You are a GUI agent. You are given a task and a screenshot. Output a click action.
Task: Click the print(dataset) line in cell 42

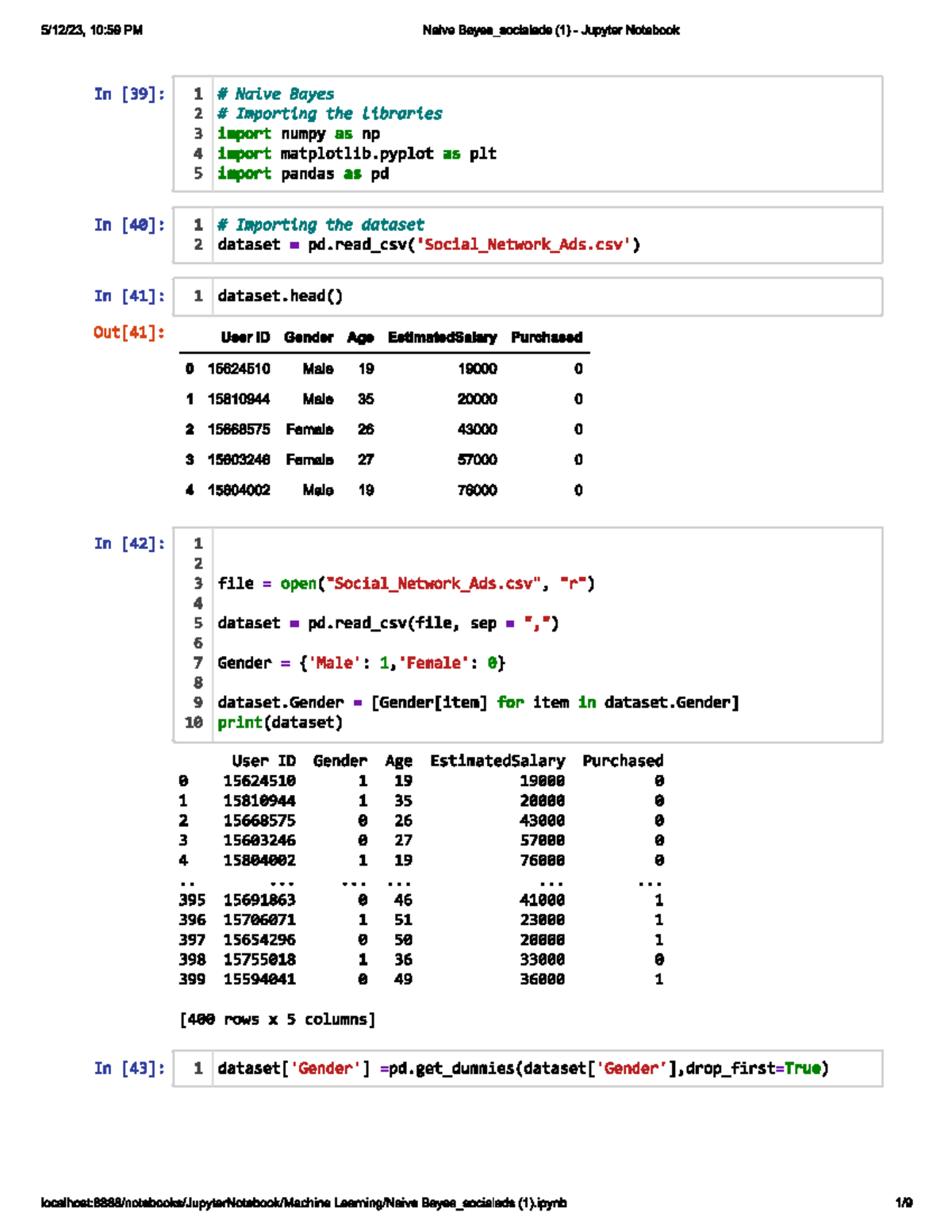(x=280, y=723)
